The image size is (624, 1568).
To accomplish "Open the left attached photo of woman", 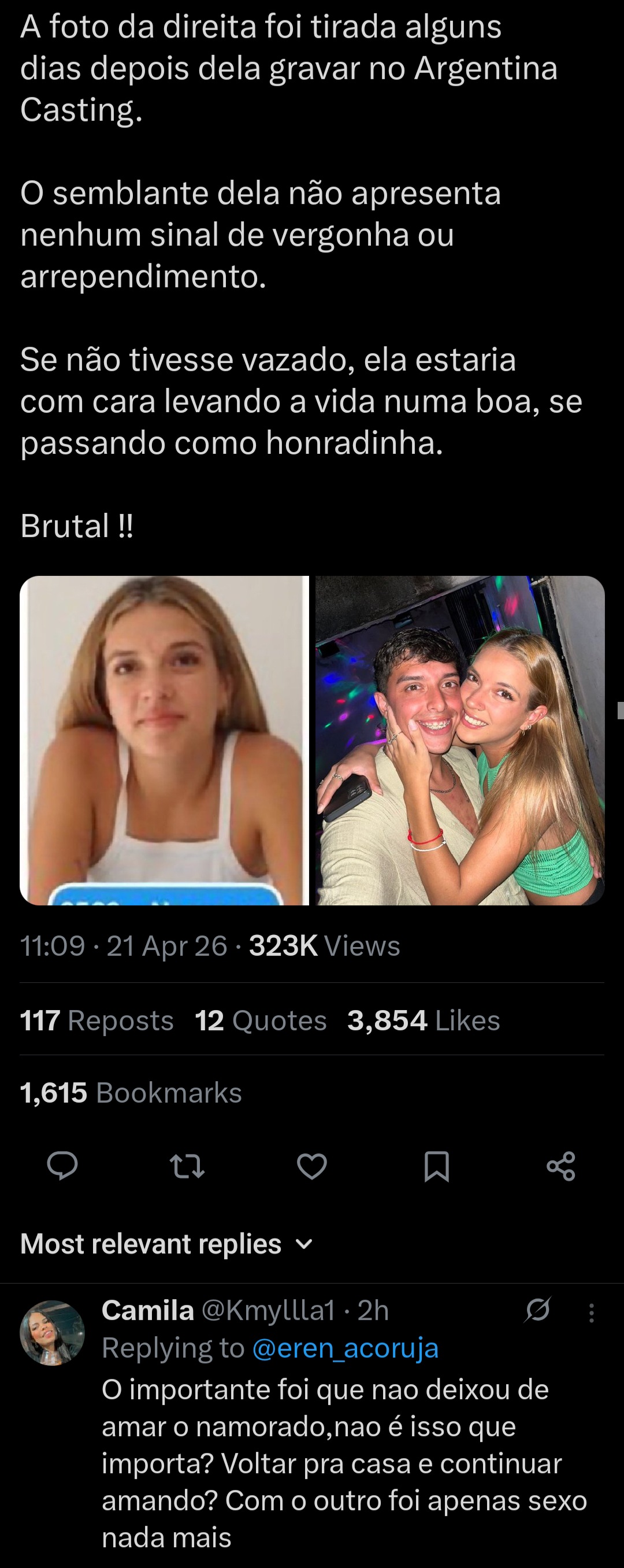I will pyautogui.click(x=164, y=740).
